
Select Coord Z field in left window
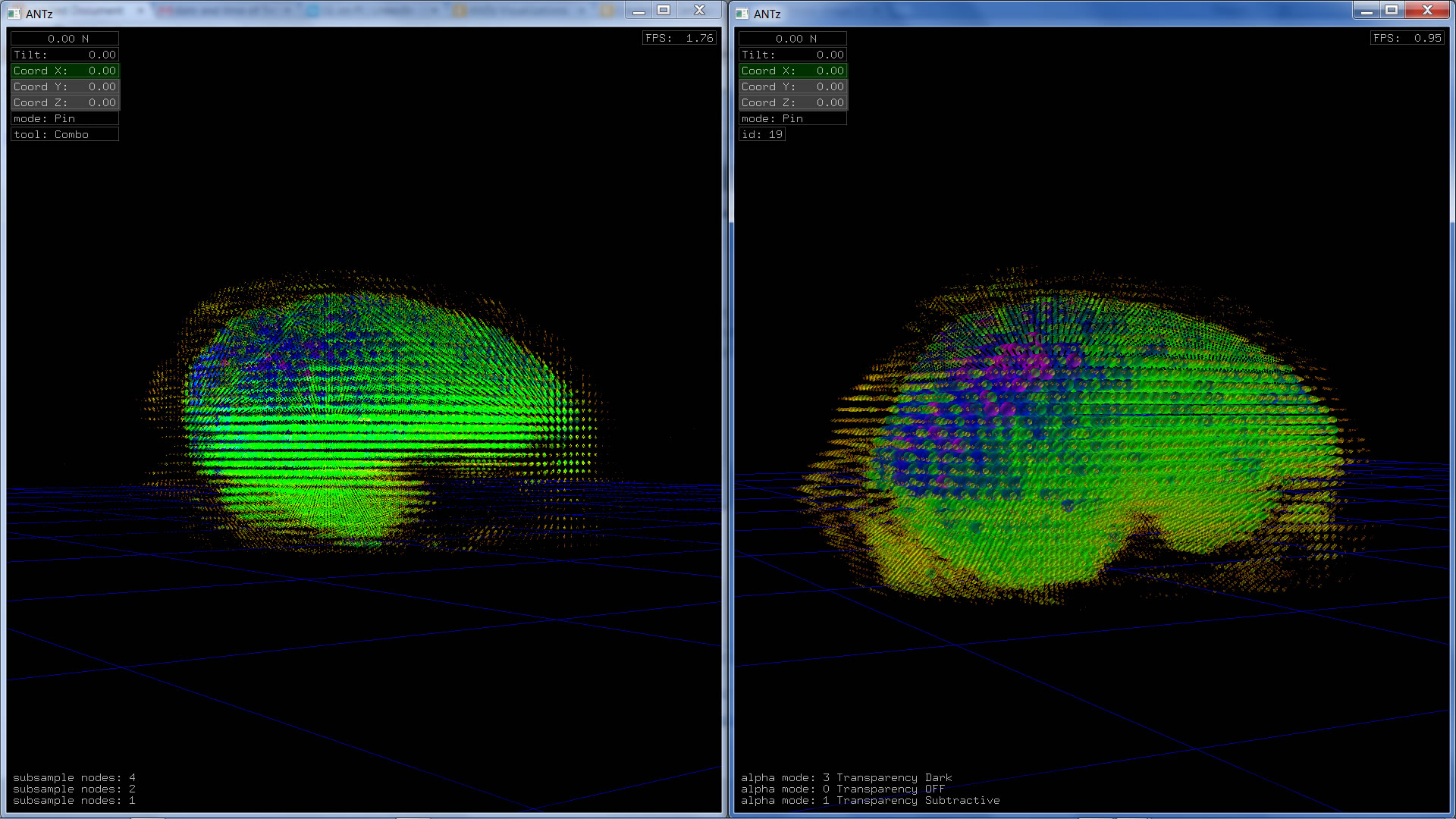(x=64, y=102)
